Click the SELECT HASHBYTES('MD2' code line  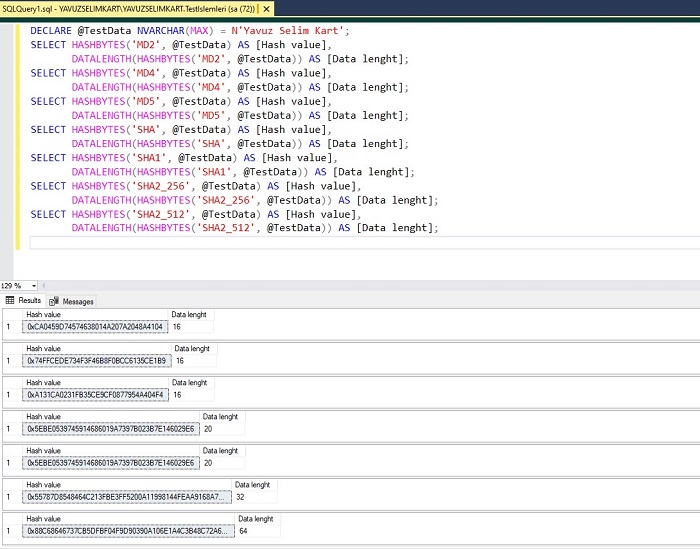tap(181, 45)
